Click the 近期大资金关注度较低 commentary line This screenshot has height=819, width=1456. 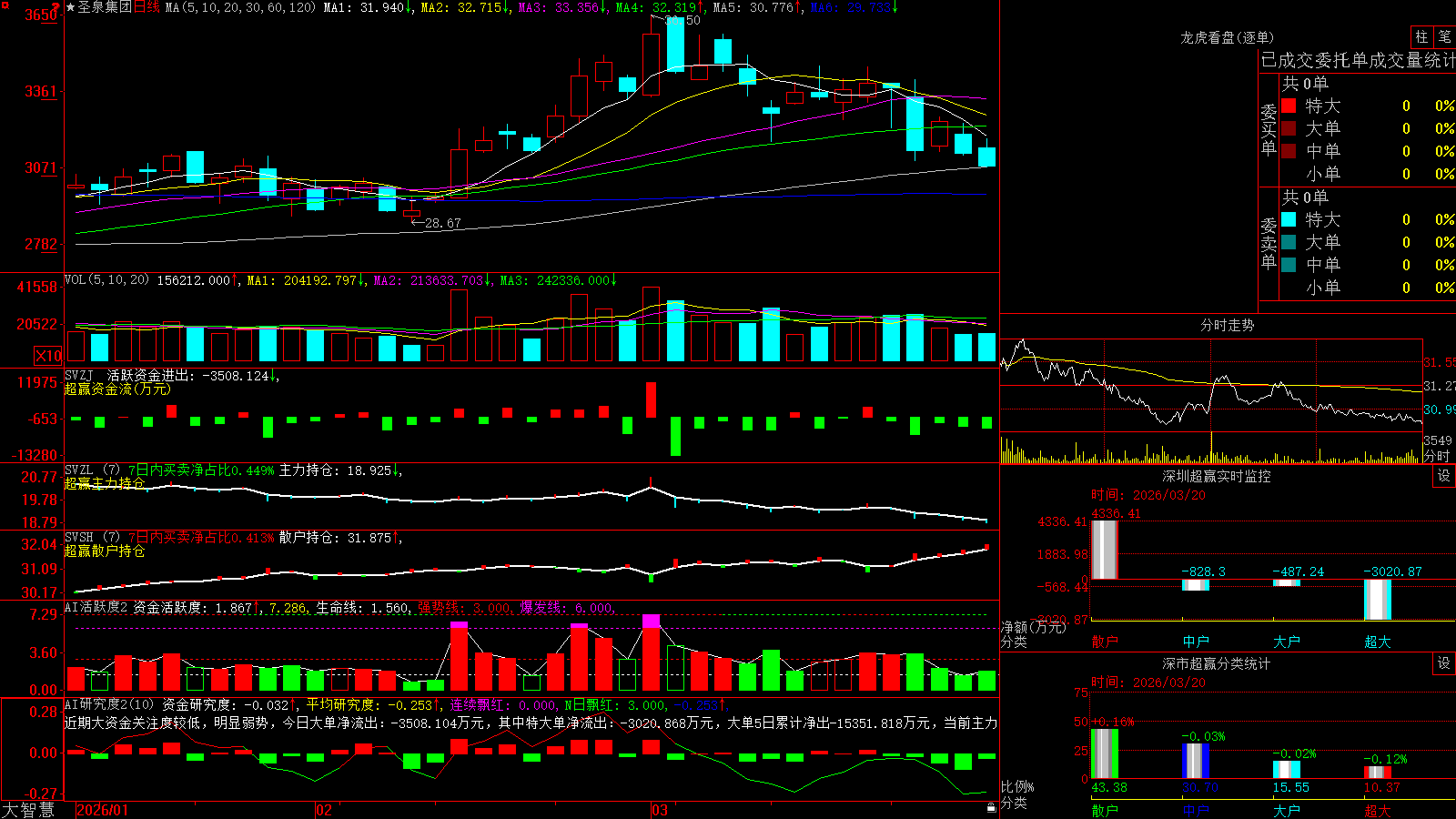[530, 723]
